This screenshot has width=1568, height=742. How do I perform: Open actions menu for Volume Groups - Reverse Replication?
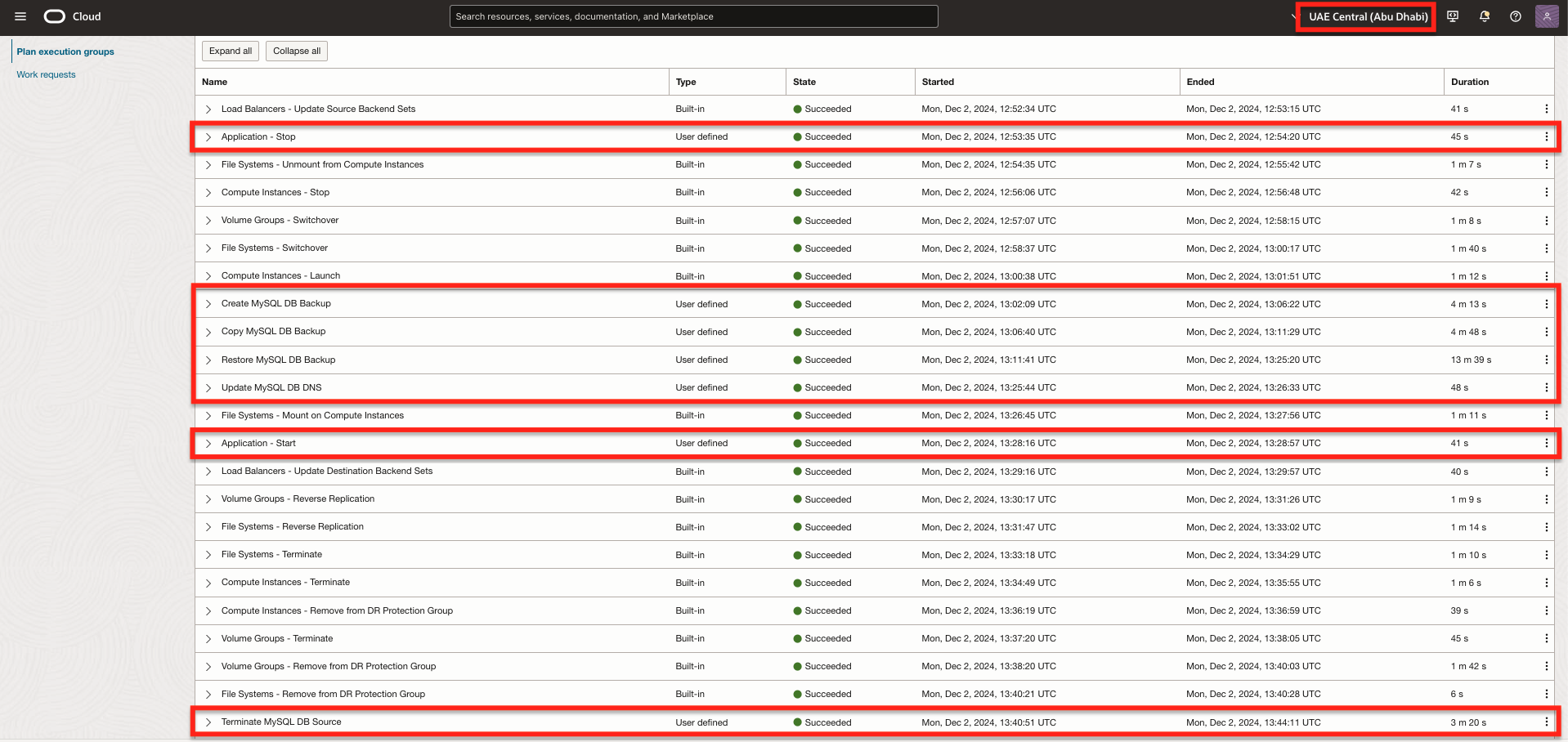point(1546,499)
